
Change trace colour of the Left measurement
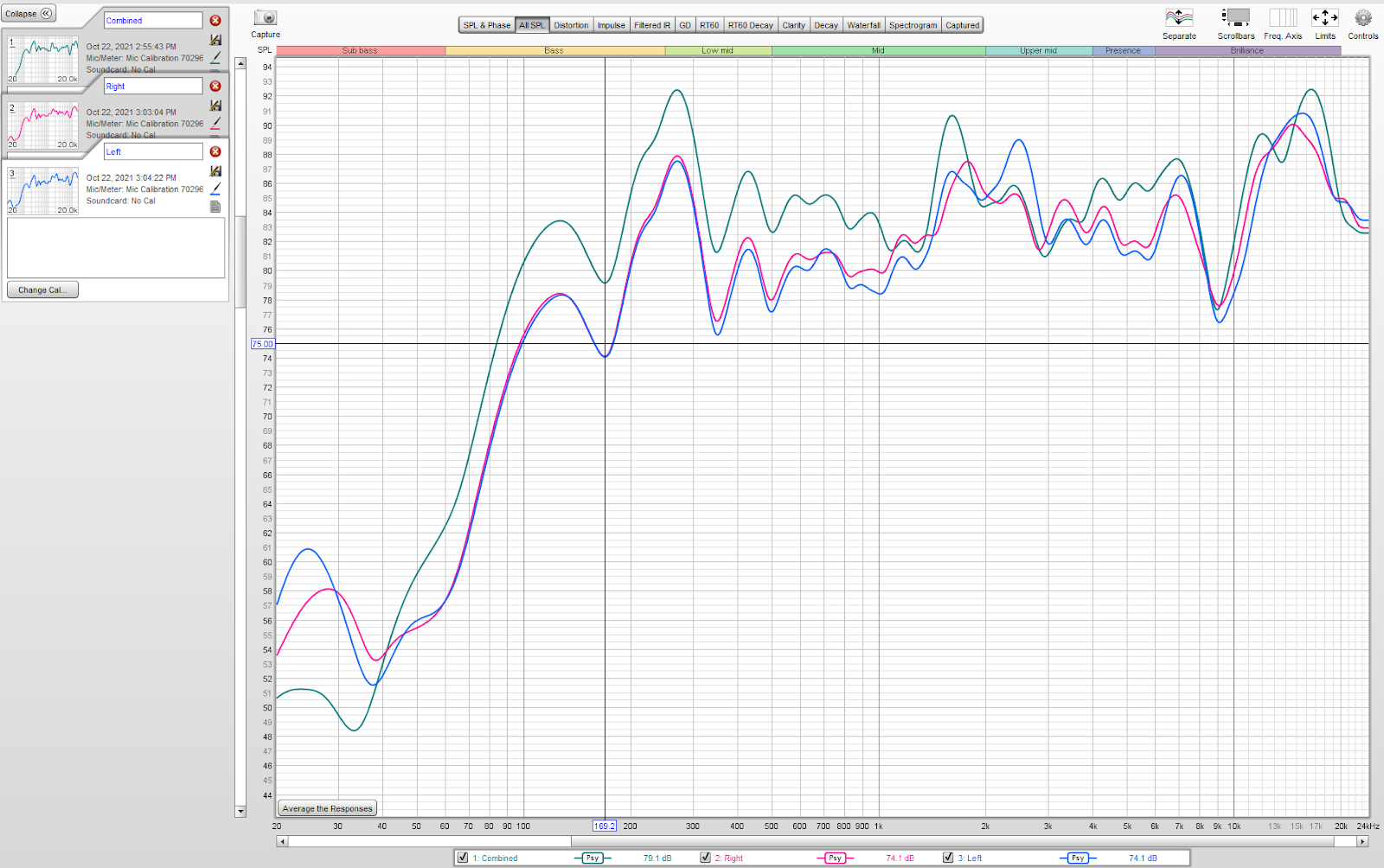coord(215,188)
